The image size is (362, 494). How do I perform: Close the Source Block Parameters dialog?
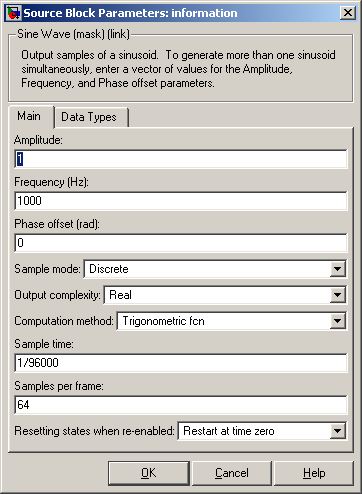click(x=348, y=13)
